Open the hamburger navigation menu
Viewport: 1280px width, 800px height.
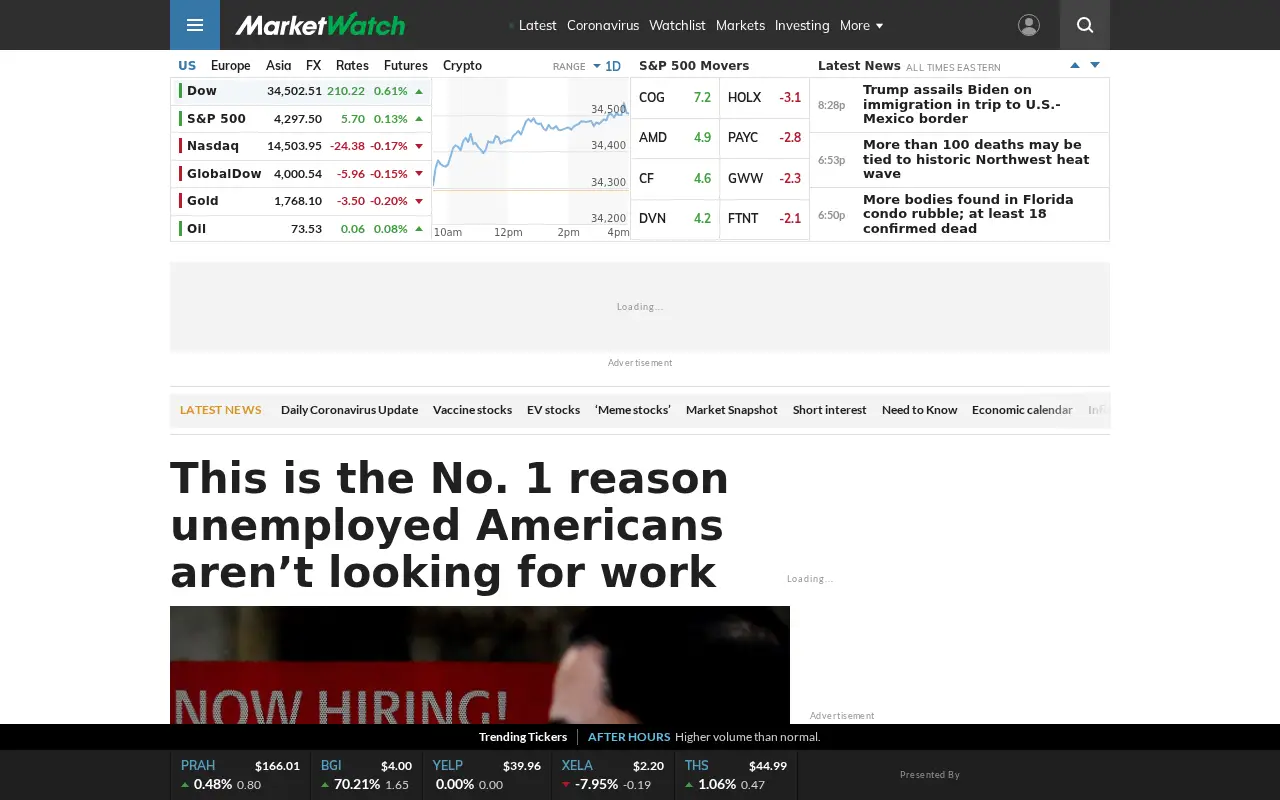pyautogui.click(x=195, y=25)
